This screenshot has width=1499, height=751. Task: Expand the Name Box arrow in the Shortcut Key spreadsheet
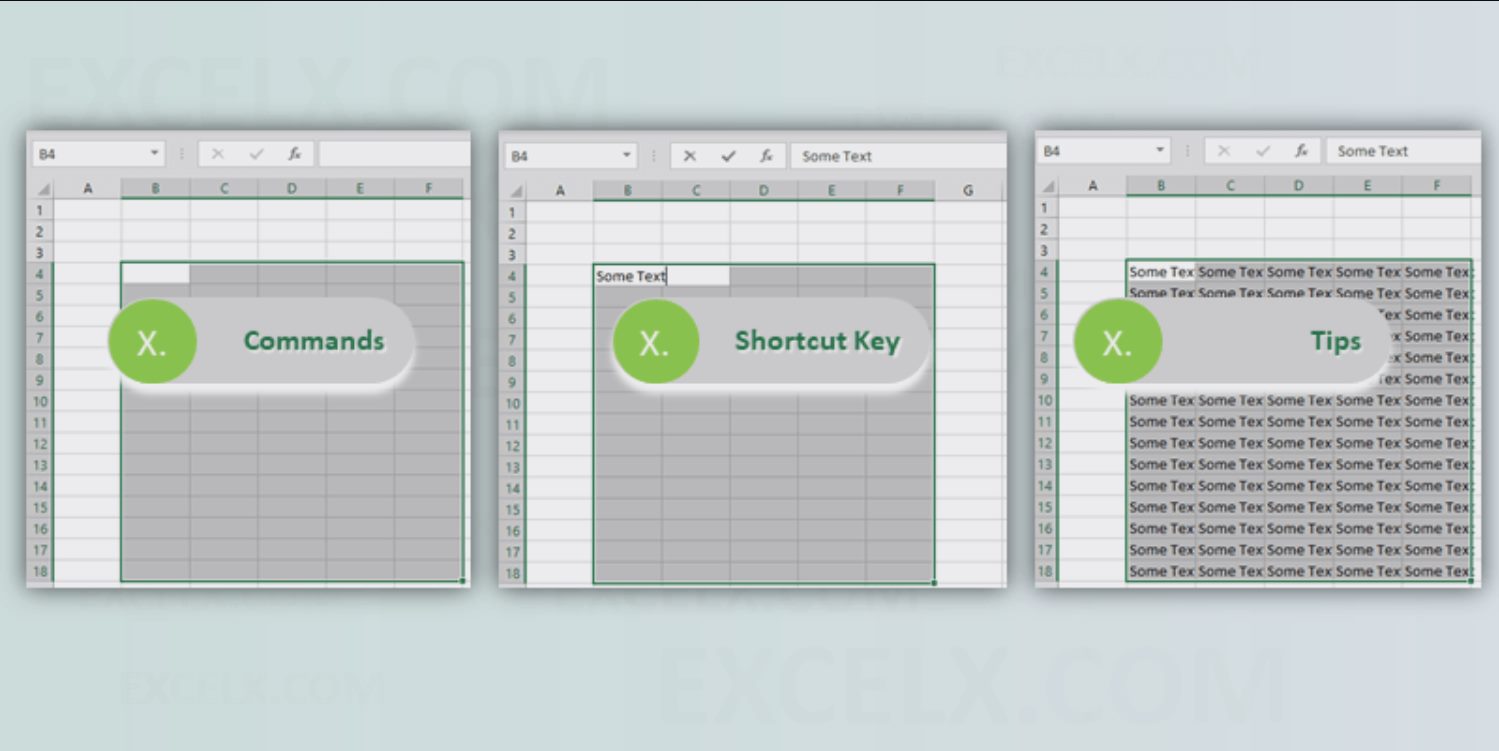(x=627, y=156)
